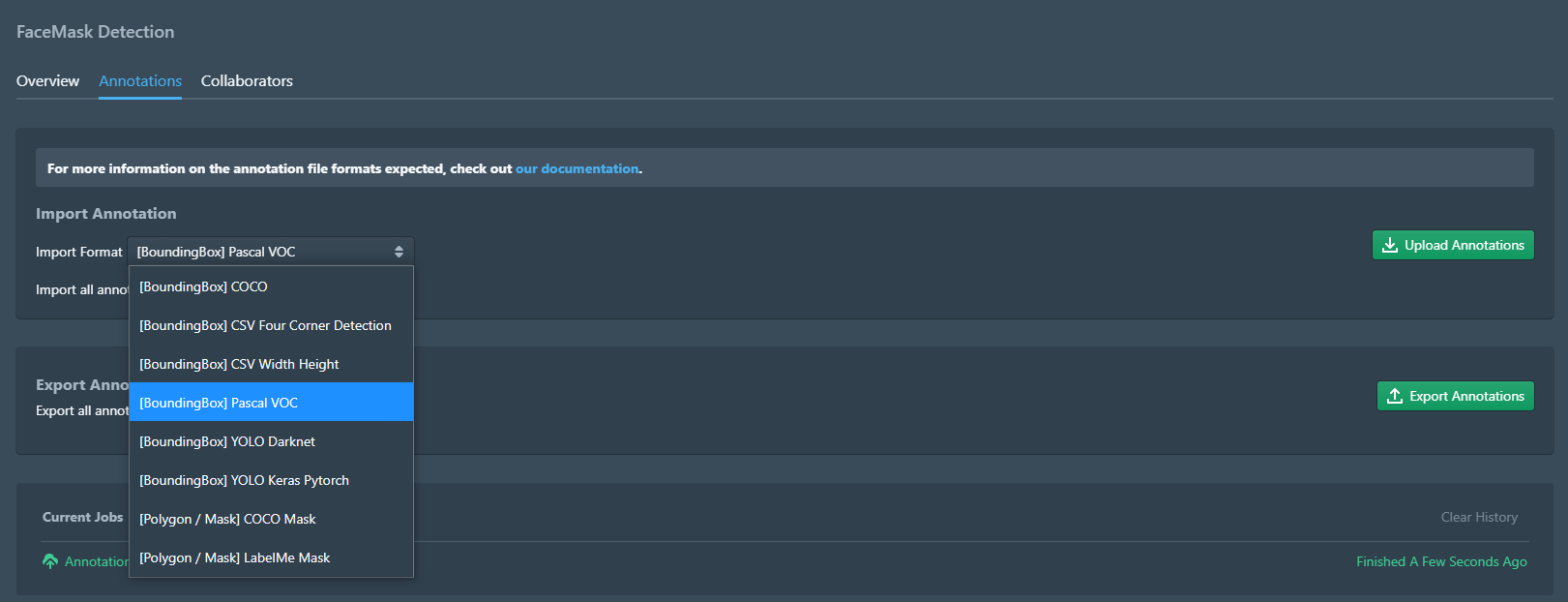Click the Import Format dropdown arrows
The image size is (1568, 602).
(399, 252)
